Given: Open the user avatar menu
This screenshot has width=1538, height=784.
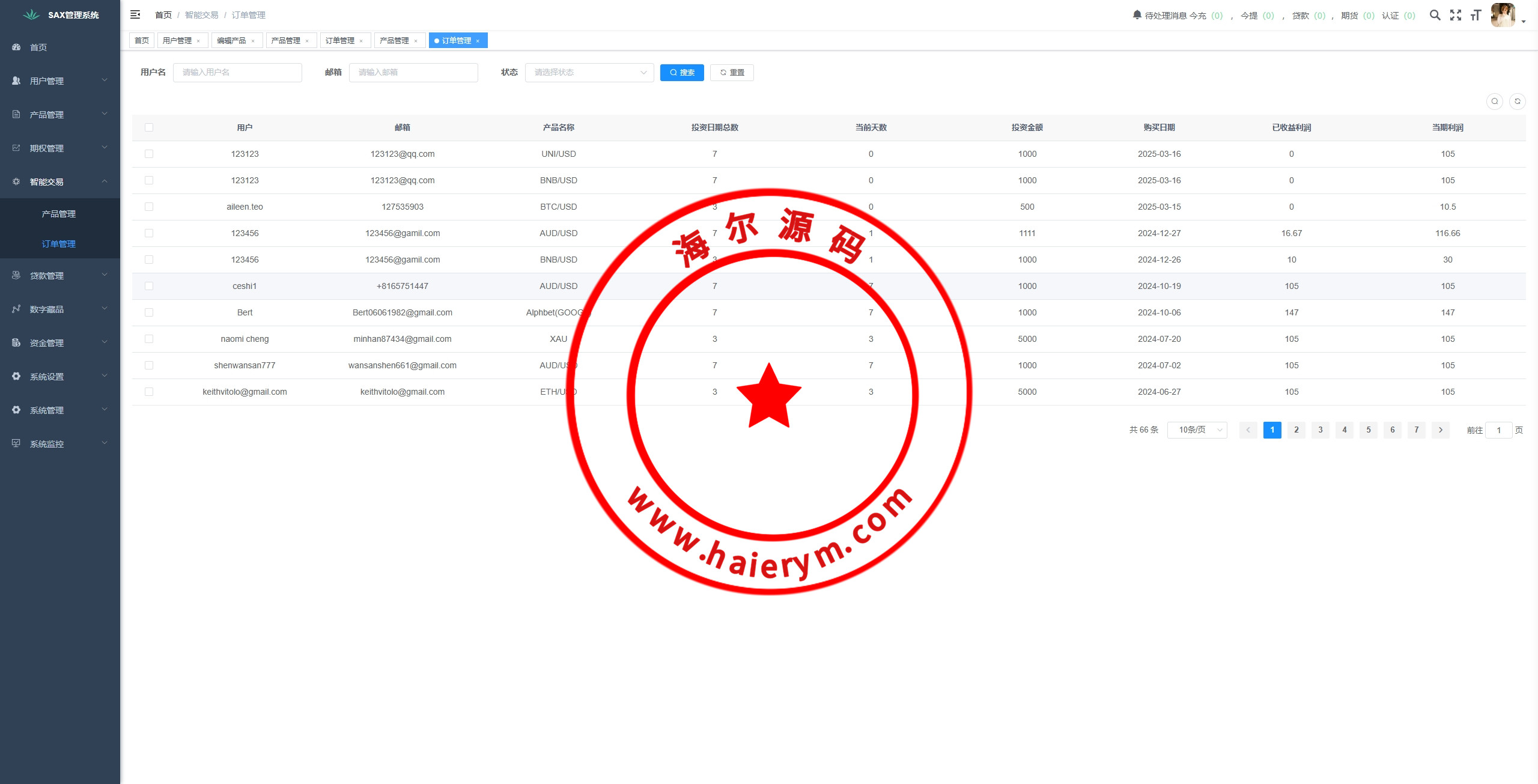Looking at the screenshot, I should click(1503, 15).
